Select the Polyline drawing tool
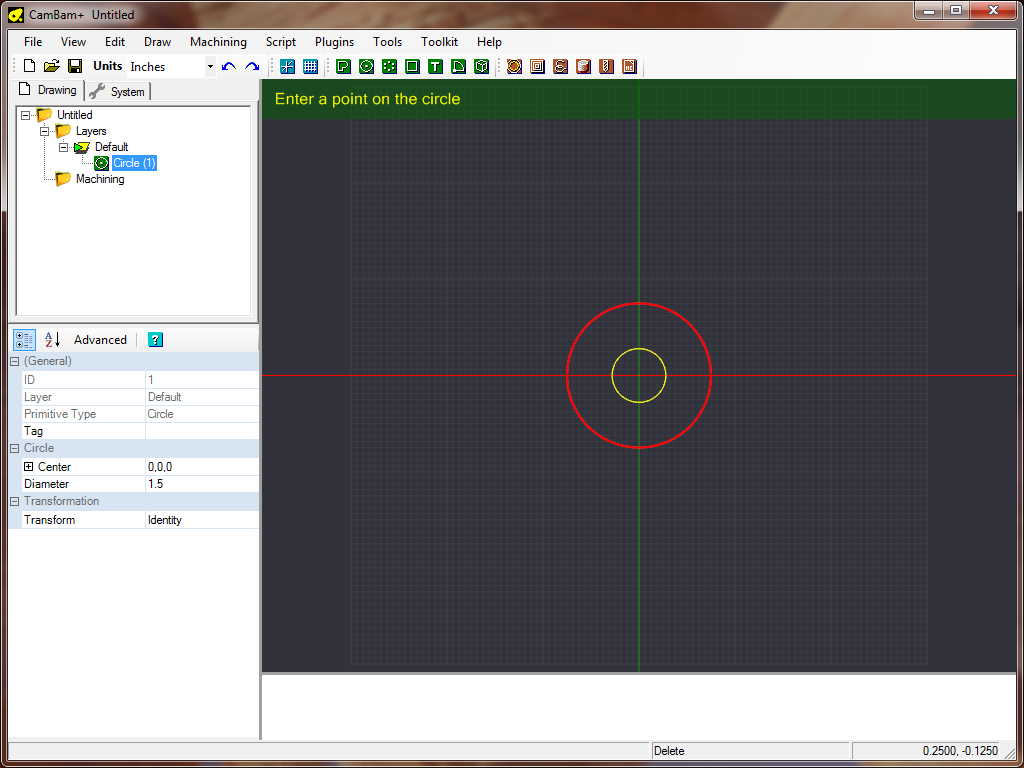1024x768 pixels. tap(343, 66)
